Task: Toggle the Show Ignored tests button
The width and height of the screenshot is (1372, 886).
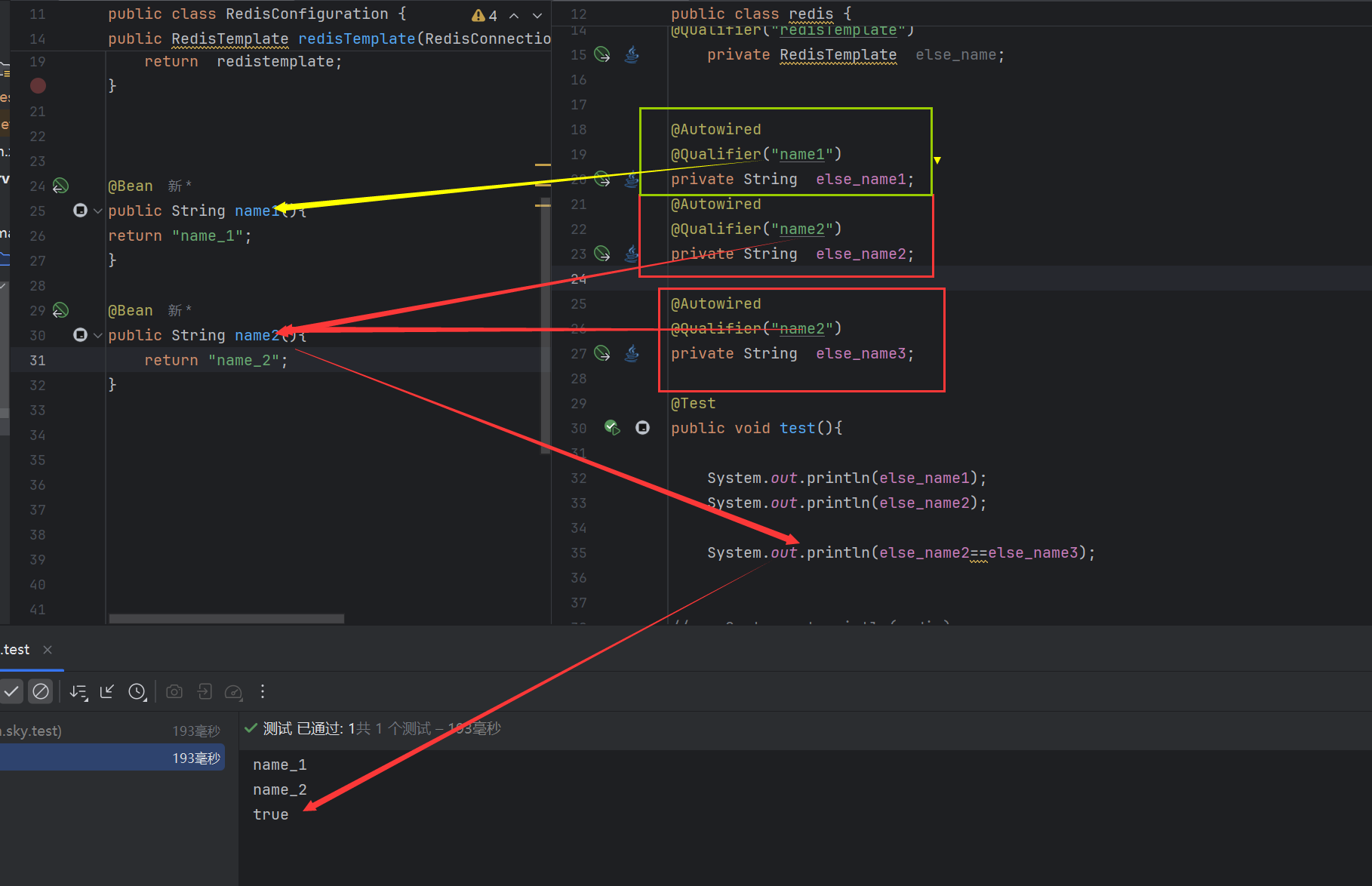Action: point(41,691)
